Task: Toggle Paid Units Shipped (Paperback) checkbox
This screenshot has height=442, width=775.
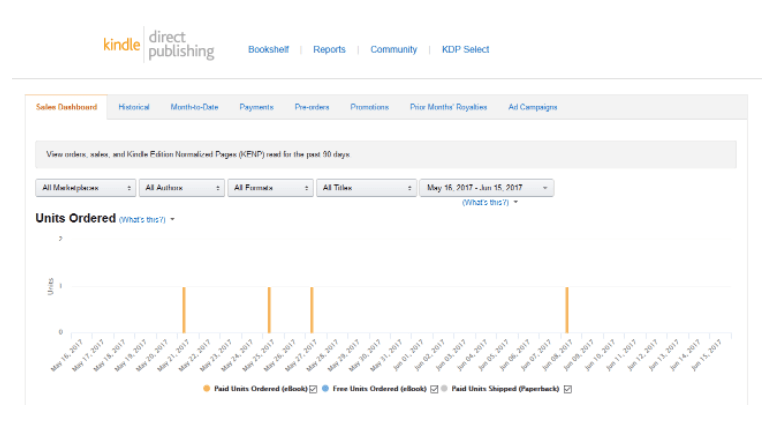Action: [x=567, y=388]
